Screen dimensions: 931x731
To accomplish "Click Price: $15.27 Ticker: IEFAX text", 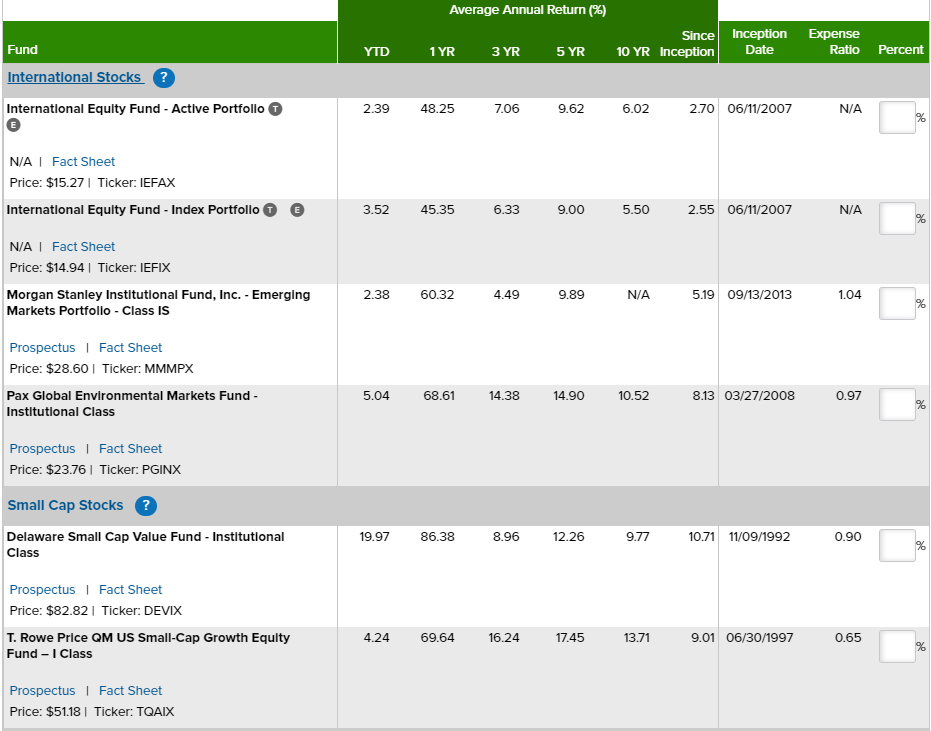I will point(93,183).
